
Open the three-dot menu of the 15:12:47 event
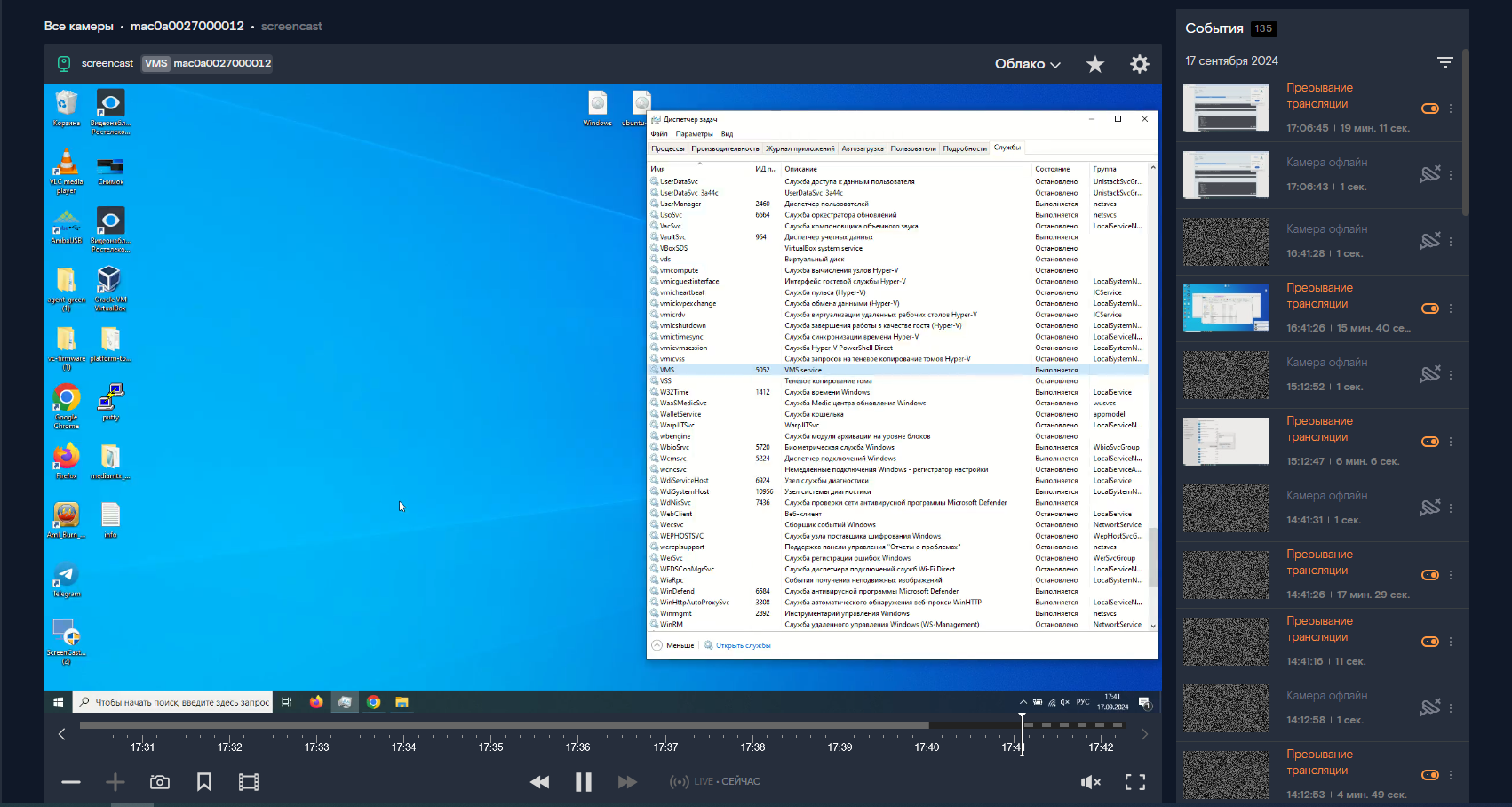coord(1451,442)
